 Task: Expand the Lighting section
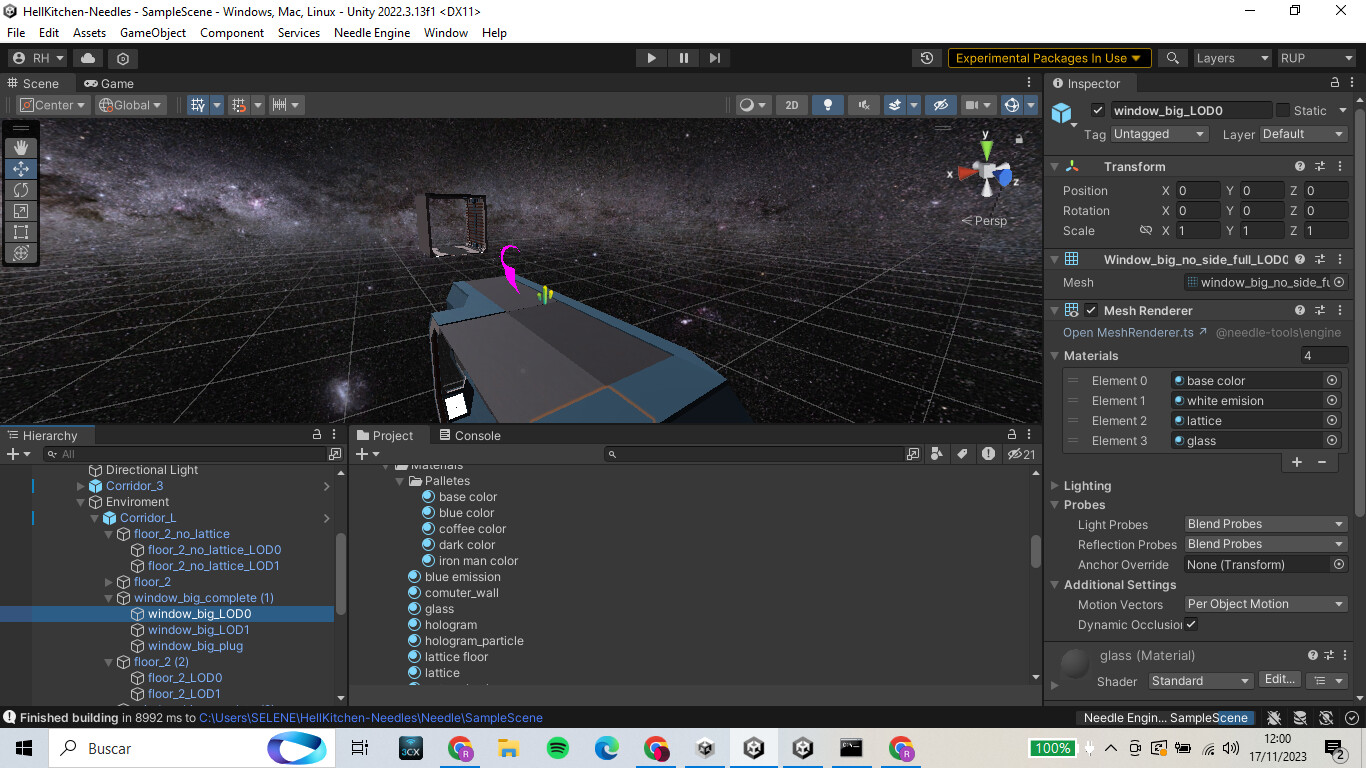1087,486
